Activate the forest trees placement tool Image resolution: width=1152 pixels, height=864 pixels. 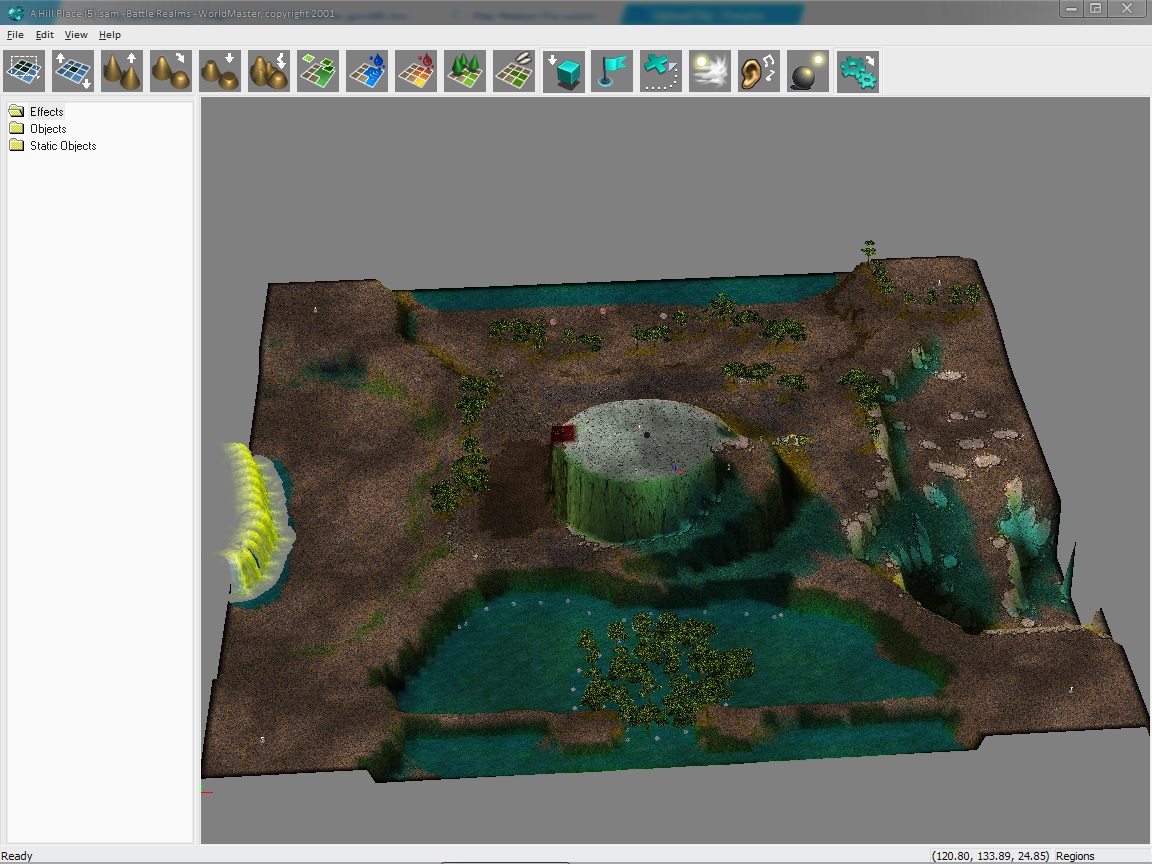(x=465, y=71)
